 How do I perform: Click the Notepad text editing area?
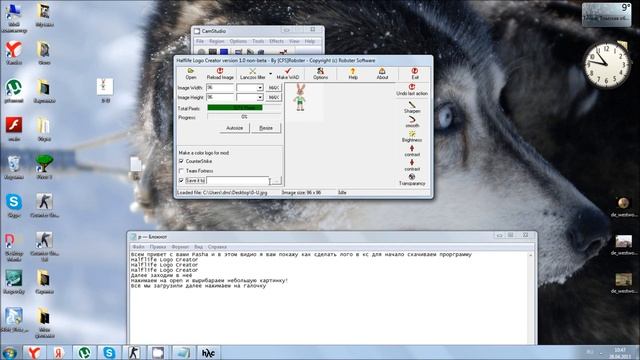coord(329,297)
